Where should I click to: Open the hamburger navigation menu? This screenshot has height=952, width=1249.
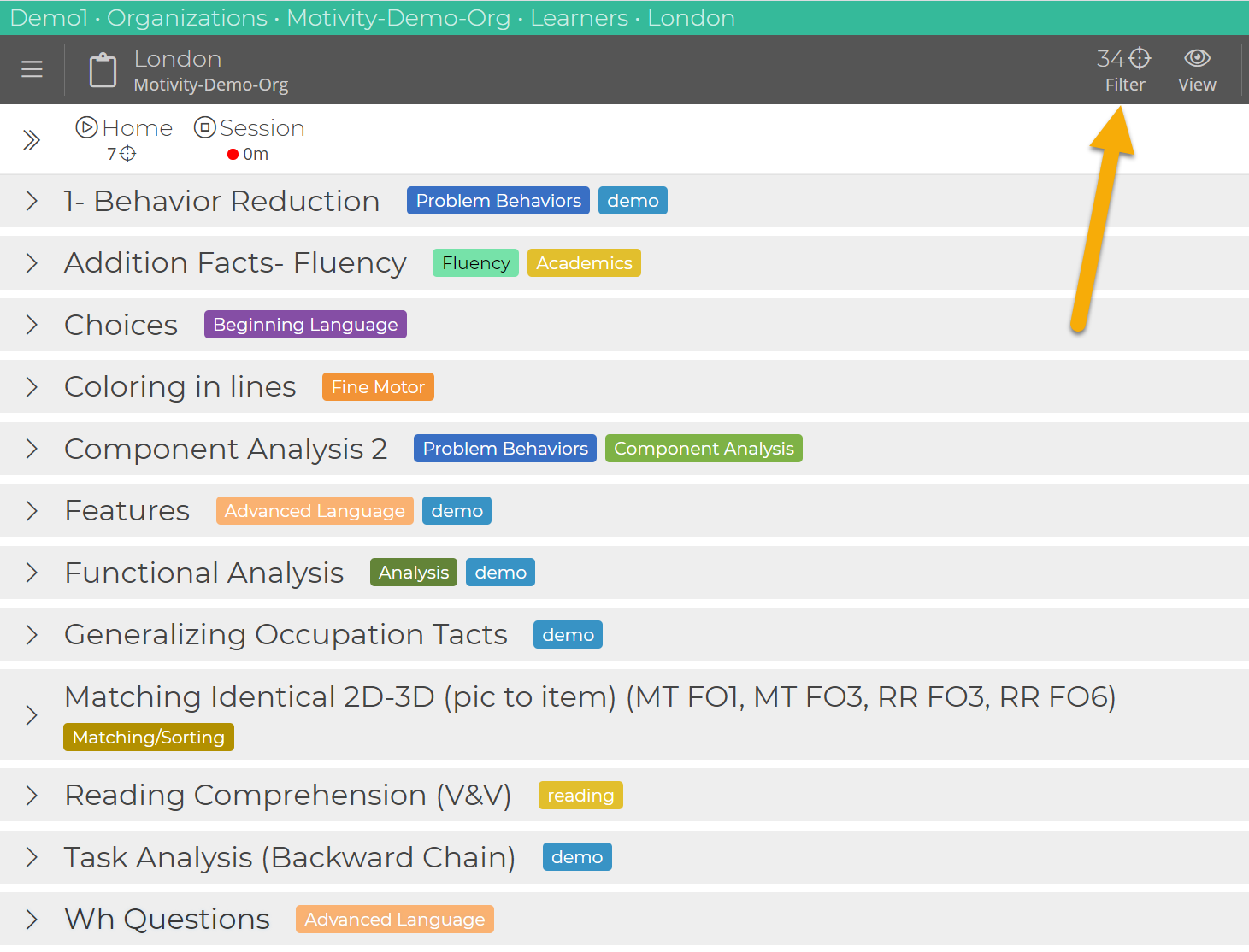32,69
